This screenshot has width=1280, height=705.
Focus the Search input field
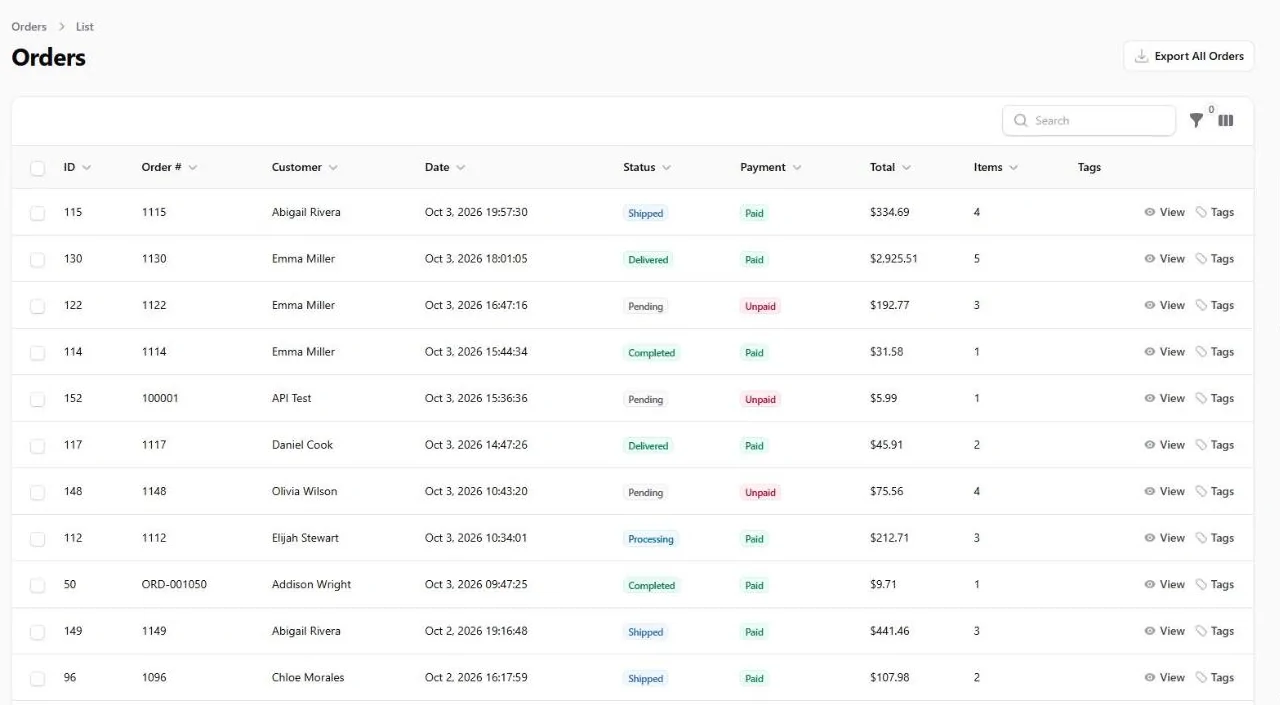(x=1089, y=120)
